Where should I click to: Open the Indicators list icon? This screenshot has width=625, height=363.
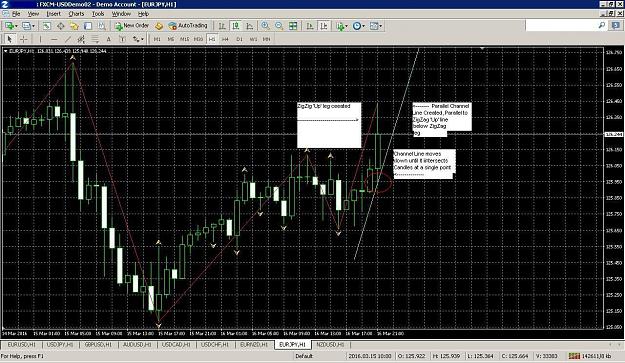[340, 26]
